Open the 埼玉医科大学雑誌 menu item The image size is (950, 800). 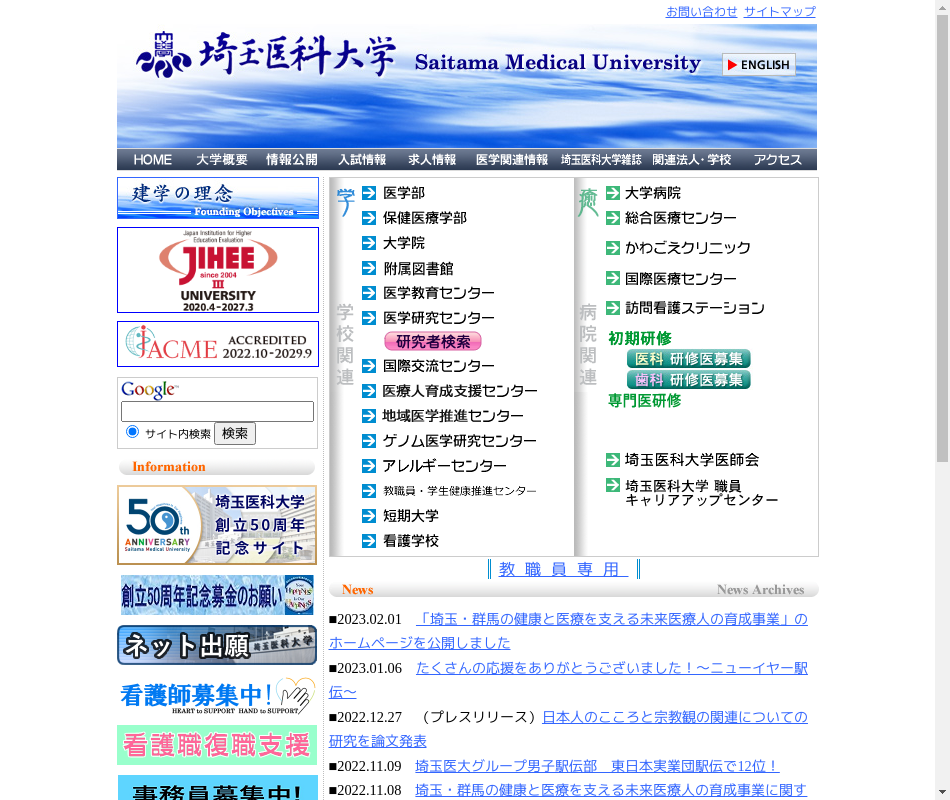click(x=601, y=159)
